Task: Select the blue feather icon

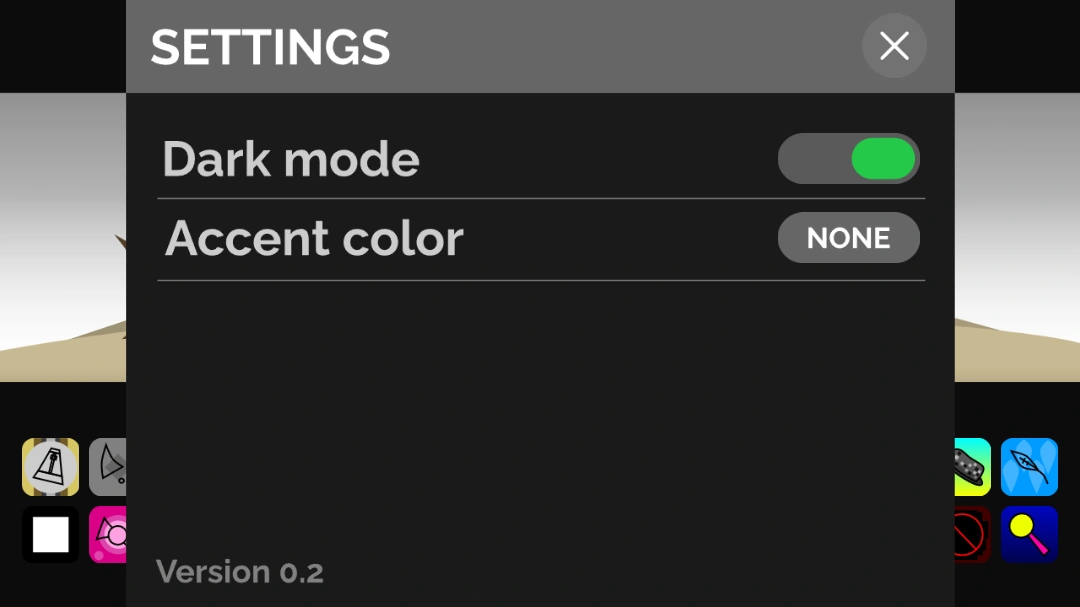Action: point(1029,467)
